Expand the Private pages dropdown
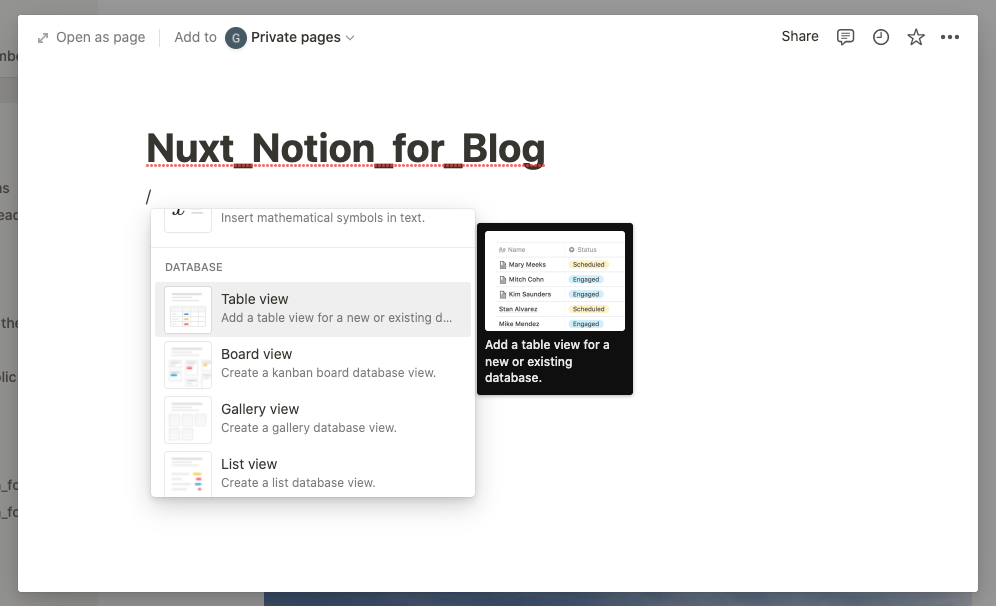This screenshot has width=996, height=606. tap(302, 37)
